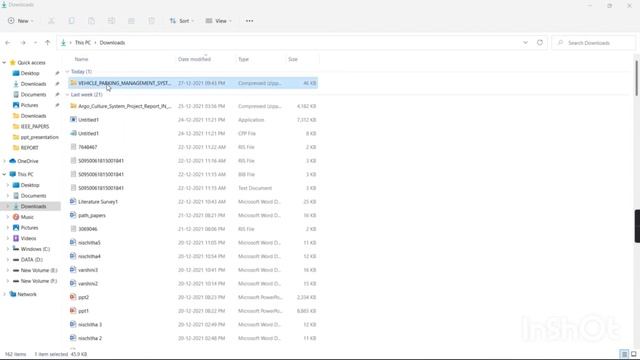Click the Delete toolbar icon

(151, 21)
